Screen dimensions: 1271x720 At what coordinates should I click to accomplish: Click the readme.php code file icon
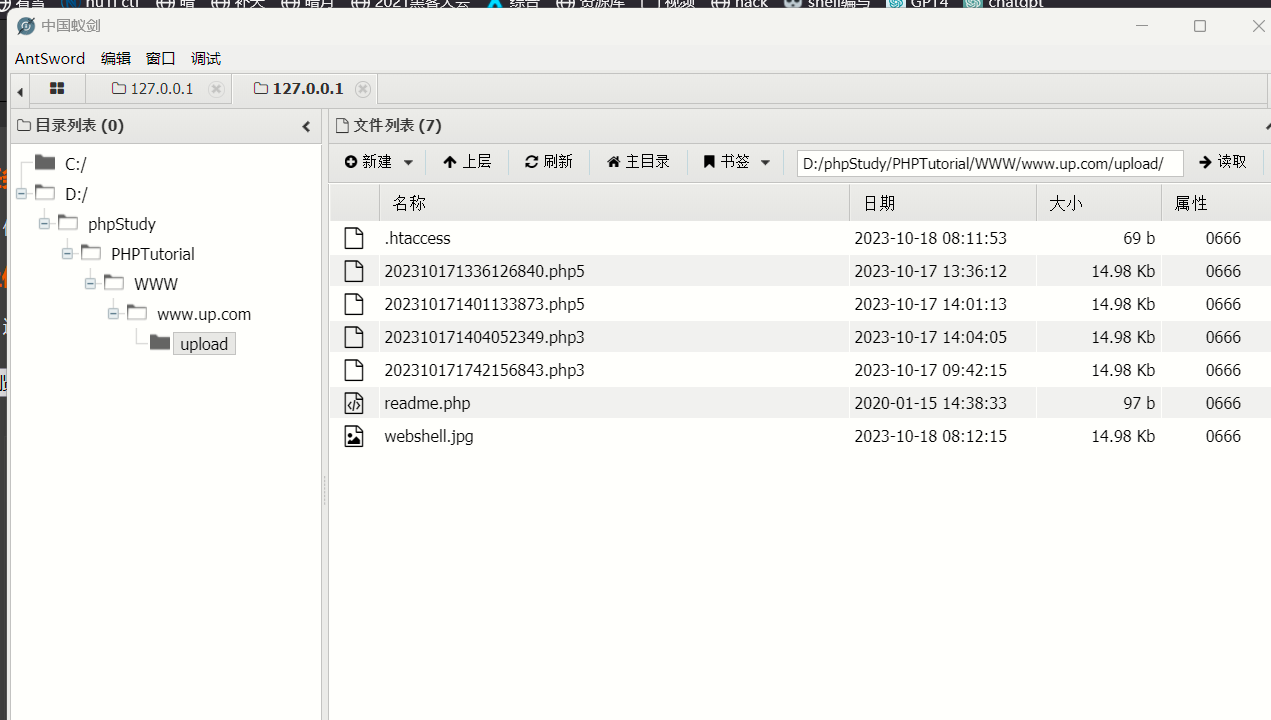click(354, 403)
